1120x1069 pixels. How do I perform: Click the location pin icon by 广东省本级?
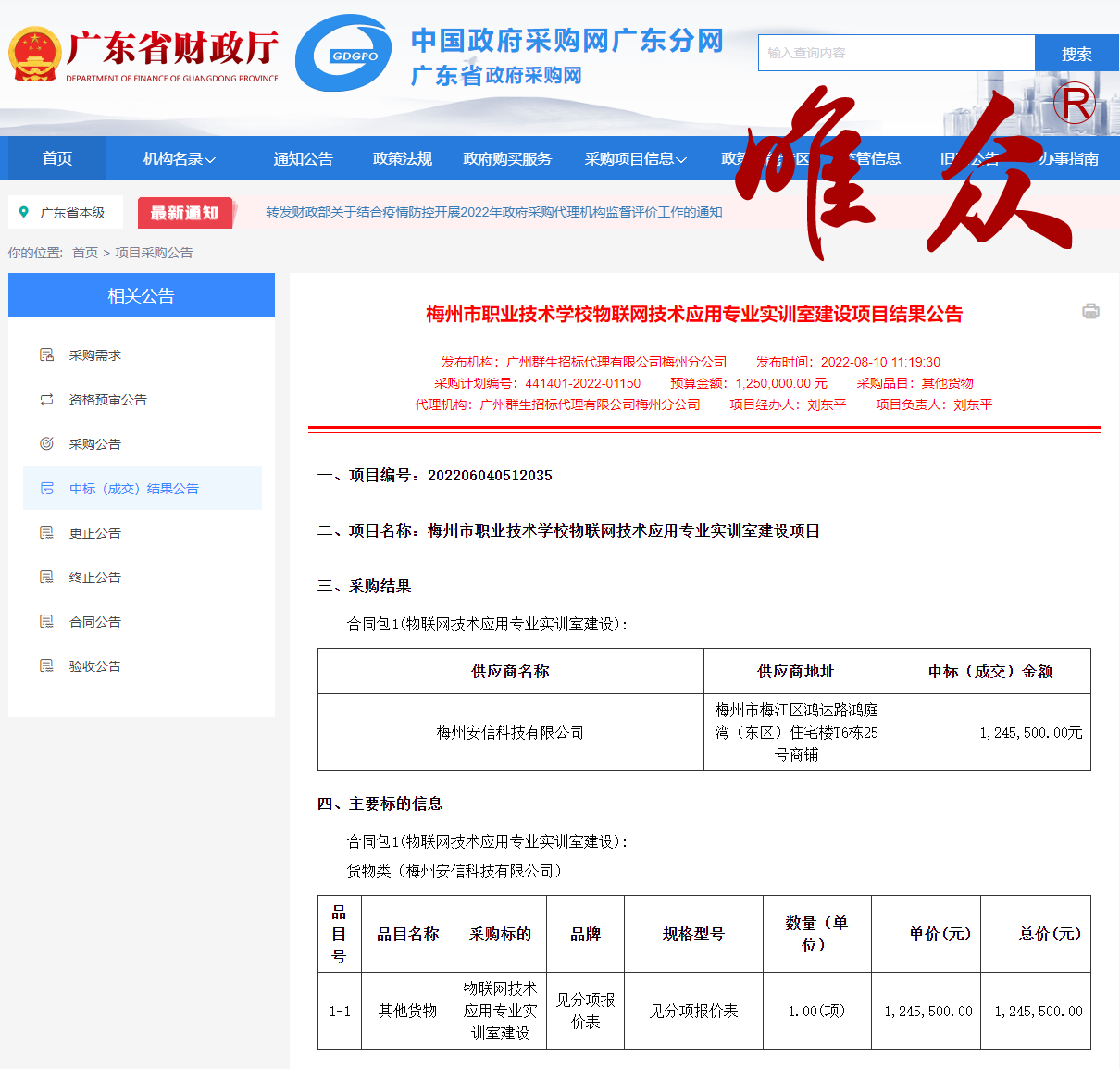click(24, 213)
